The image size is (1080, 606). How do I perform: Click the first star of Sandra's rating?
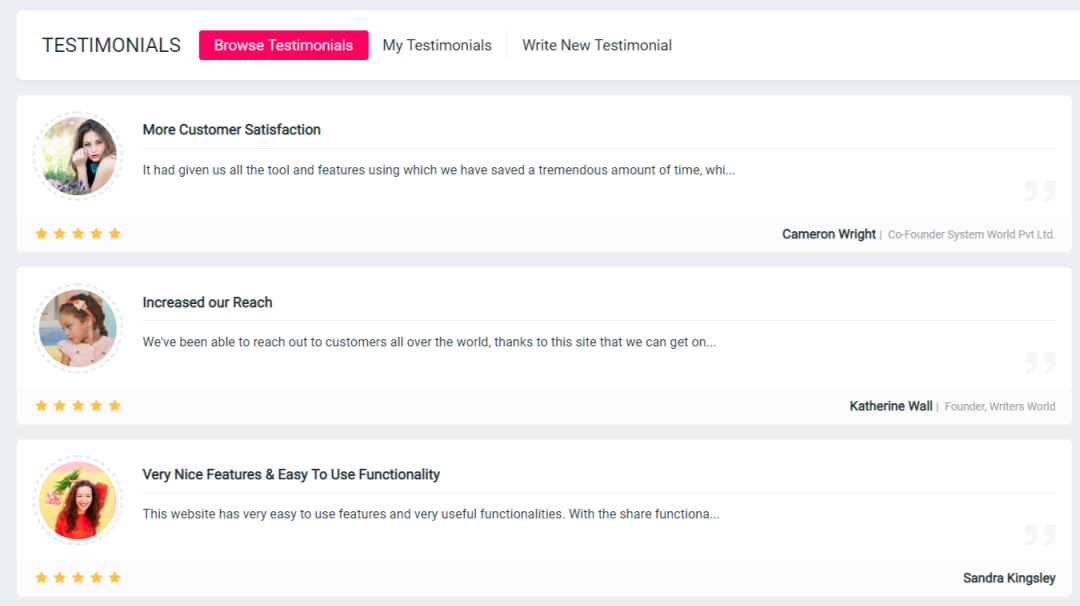click(x=41, y=578)
